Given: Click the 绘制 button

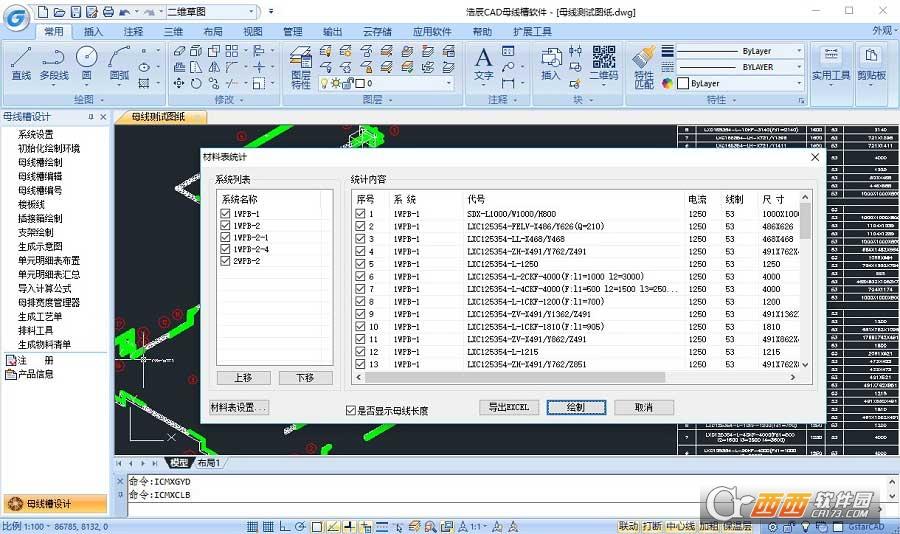Looking at the screenshot, I should click(x=576, y=407).
